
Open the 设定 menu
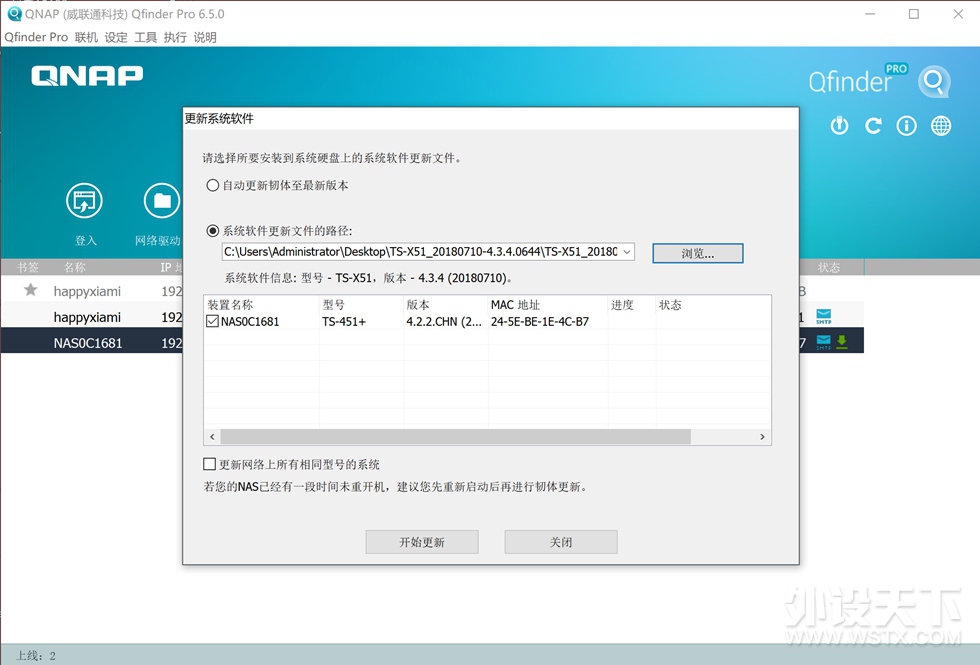pyautogui.click(x=116, y=37)
